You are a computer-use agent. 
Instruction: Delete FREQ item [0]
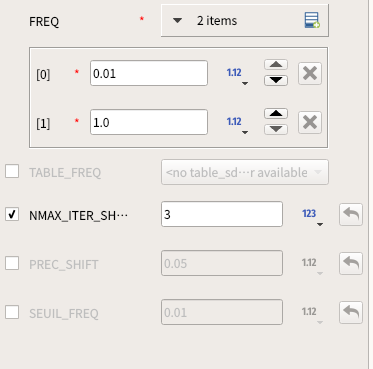310,73
